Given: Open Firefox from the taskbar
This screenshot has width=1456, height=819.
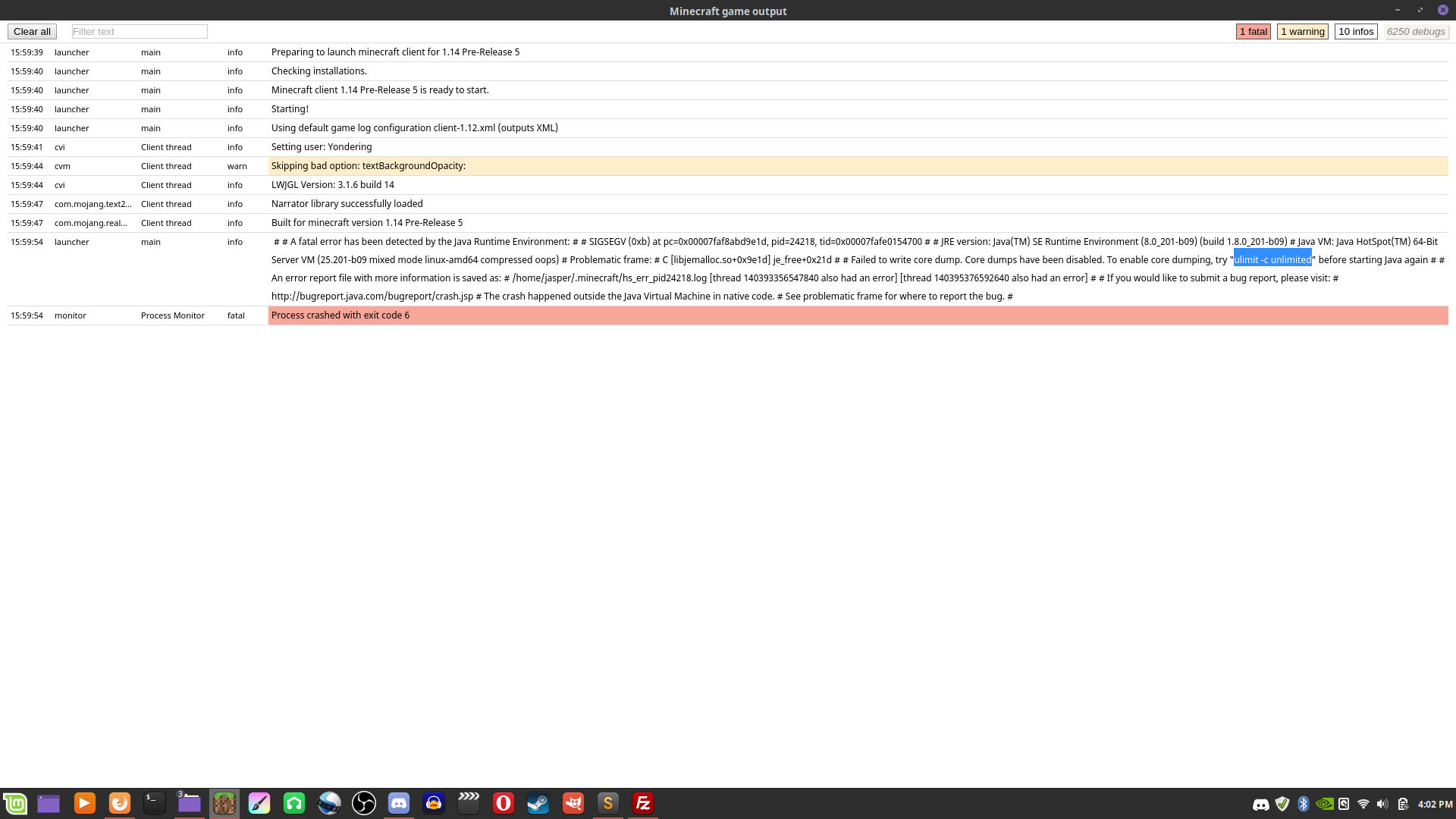Looking at the screenshot, I should [120, 803].
